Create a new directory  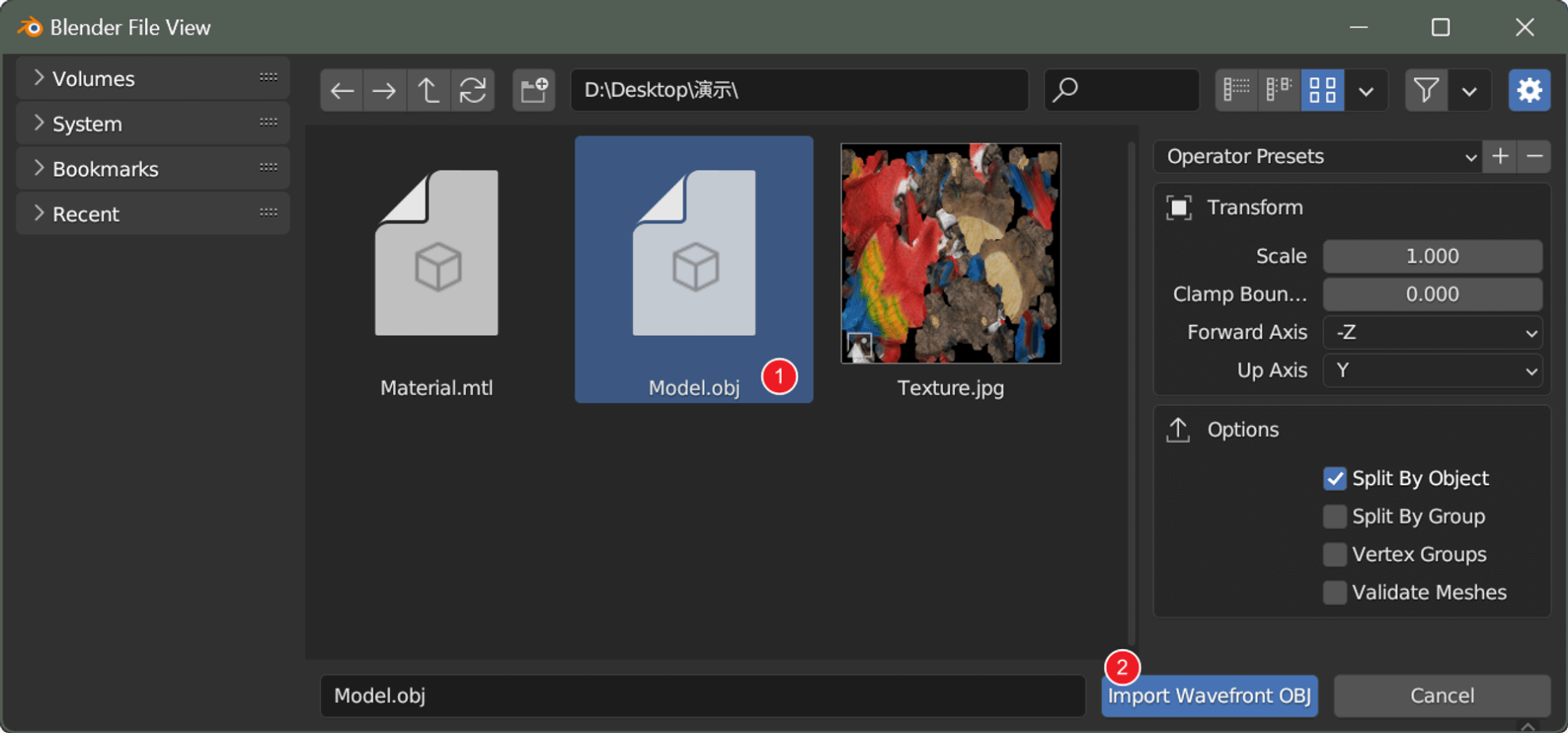[533, 90]
